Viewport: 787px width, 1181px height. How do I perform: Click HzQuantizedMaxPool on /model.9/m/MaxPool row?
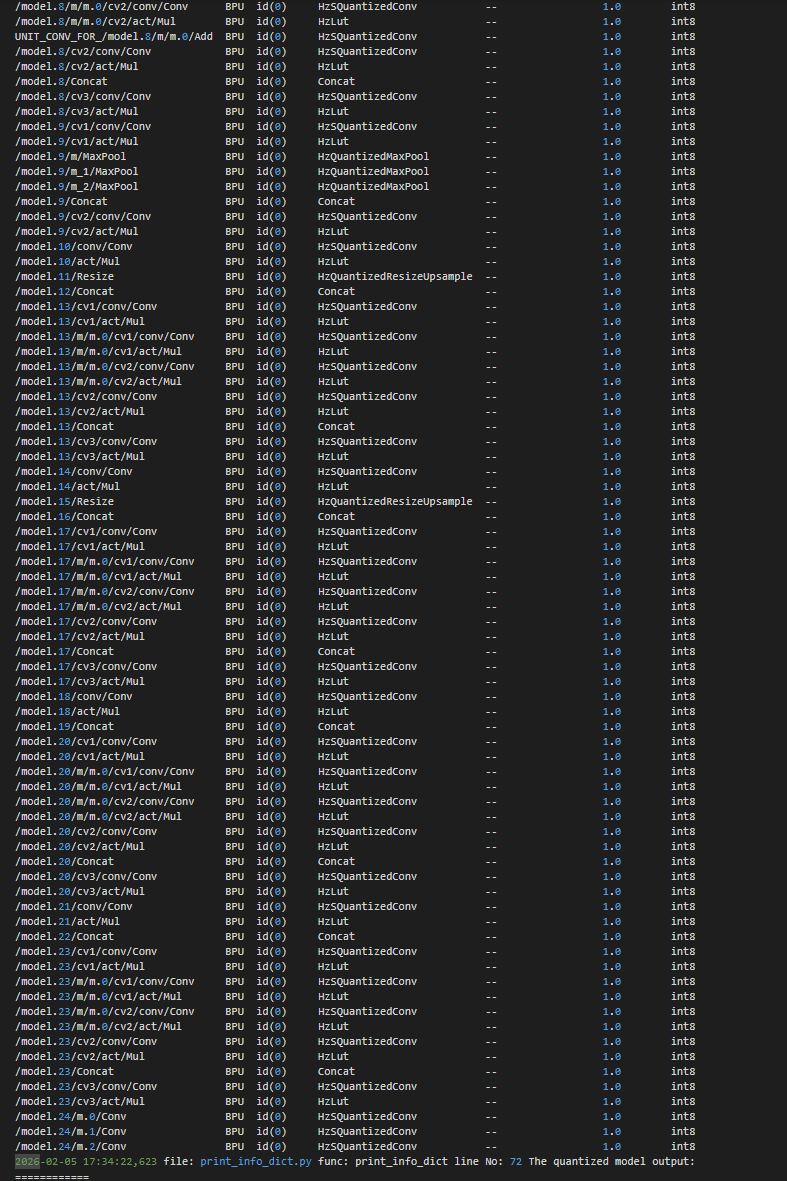coord(374,157)
